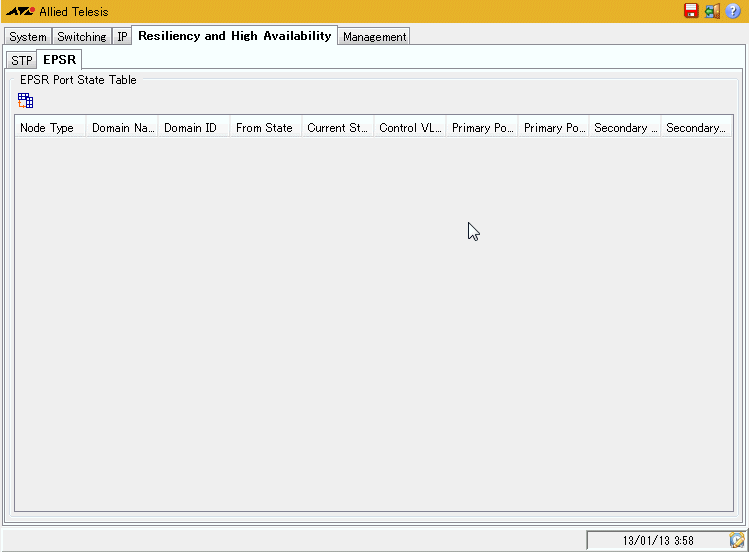
Task: Click the Domain ID column header
Action: (194, 128)
